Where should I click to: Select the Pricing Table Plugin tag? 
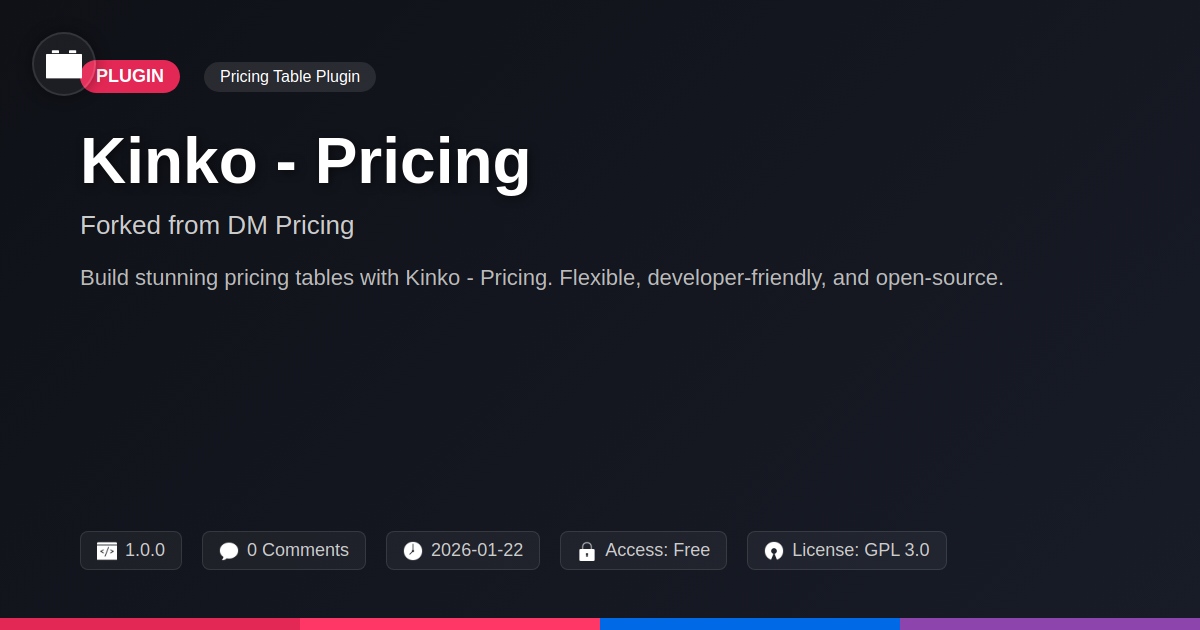pyautogui.click(x=290, y=77)
